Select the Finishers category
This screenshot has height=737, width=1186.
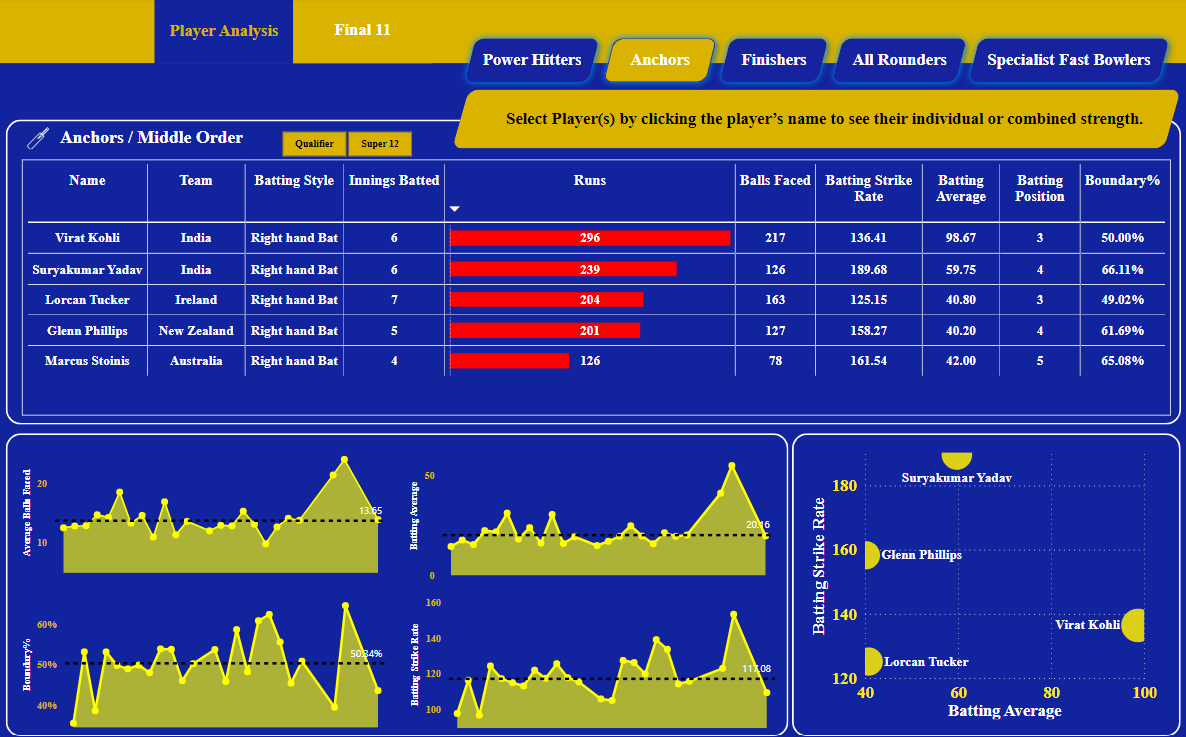(773, 60)
